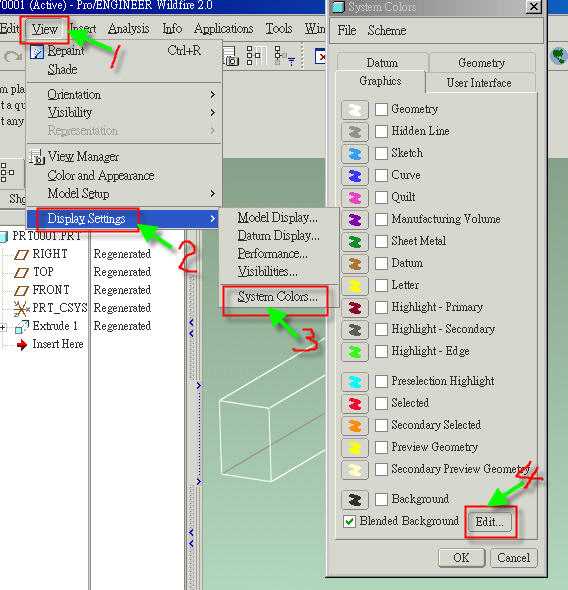Switch to the Geometry tab

481,62
